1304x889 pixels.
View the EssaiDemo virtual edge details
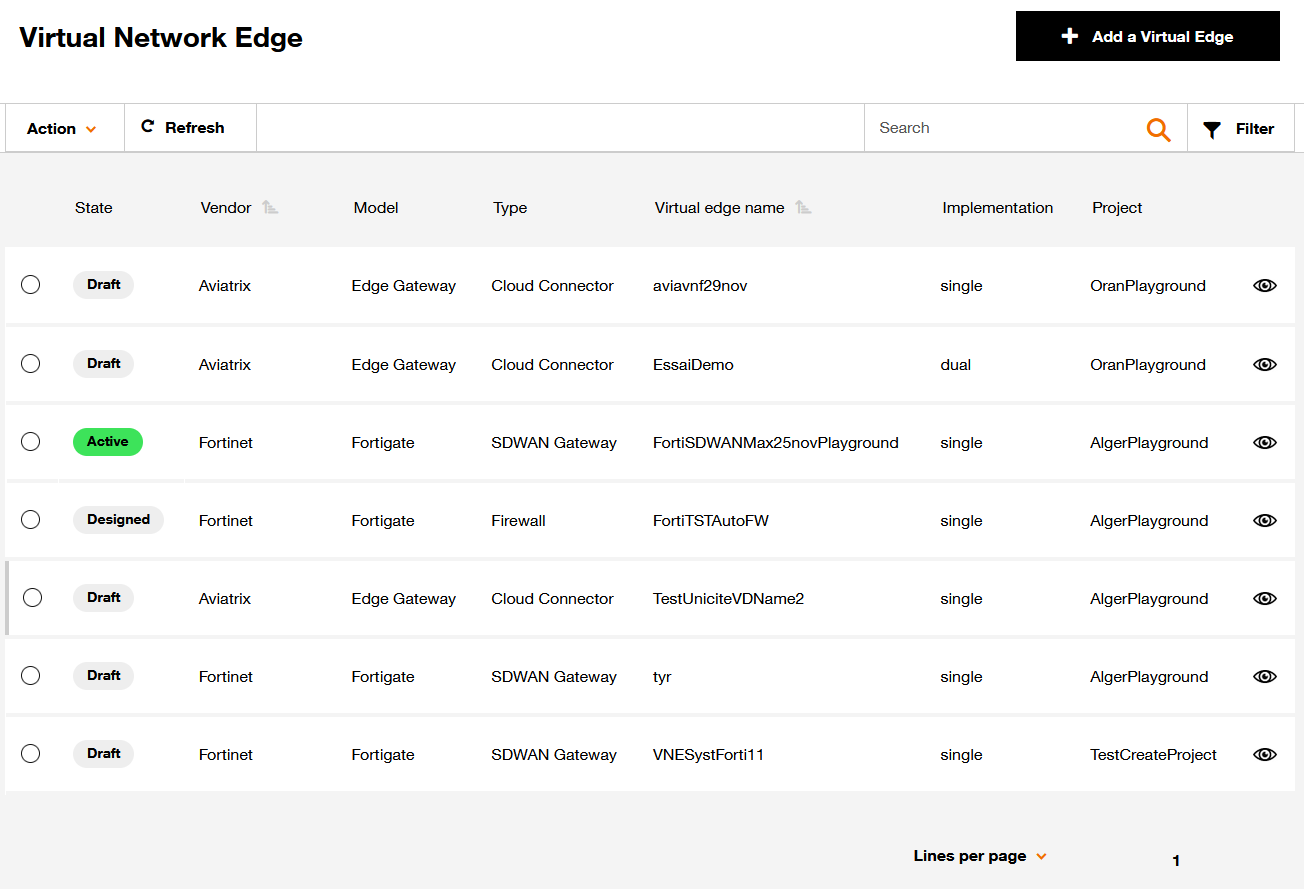pos(1264,364)
